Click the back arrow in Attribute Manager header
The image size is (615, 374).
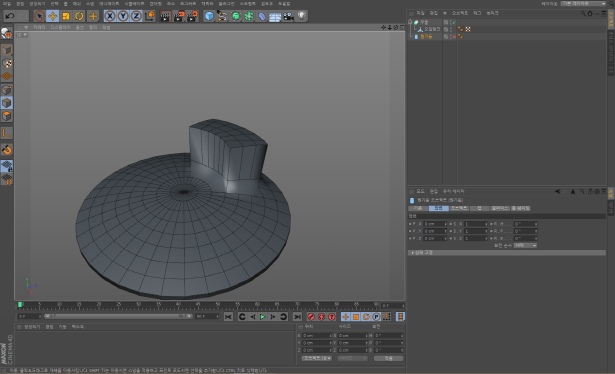click(557, 191)
